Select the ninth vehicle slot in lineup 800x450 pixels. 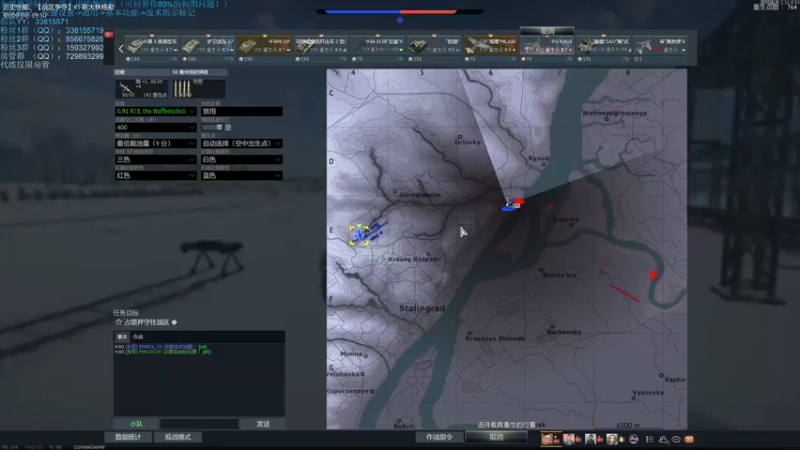[604, 45]
